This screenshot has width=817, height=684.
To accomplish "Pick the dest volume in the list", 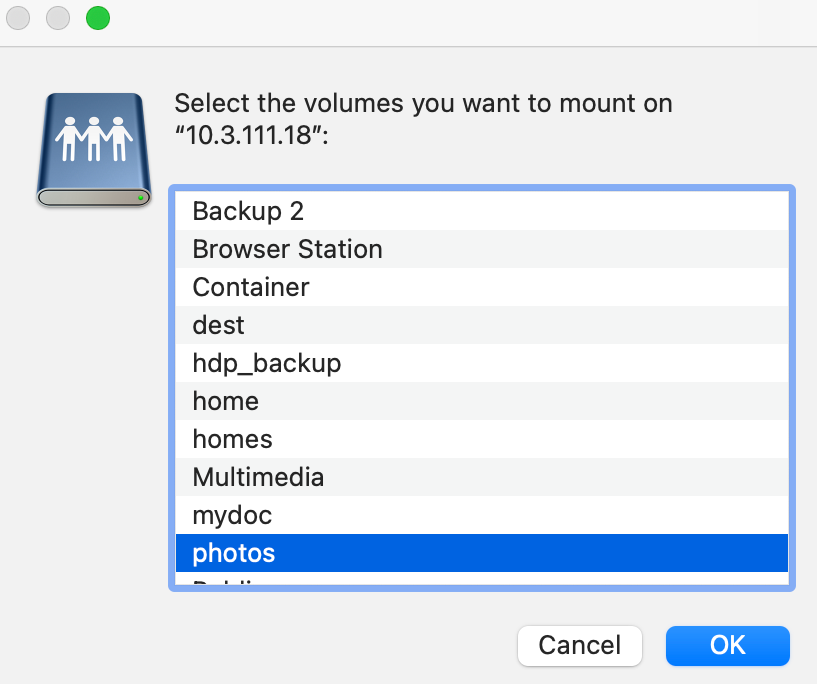I will point(219,325).
